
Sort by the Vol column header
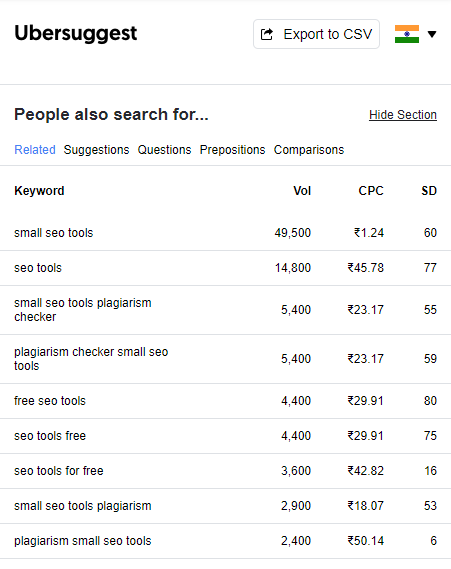tap(302, 191)
